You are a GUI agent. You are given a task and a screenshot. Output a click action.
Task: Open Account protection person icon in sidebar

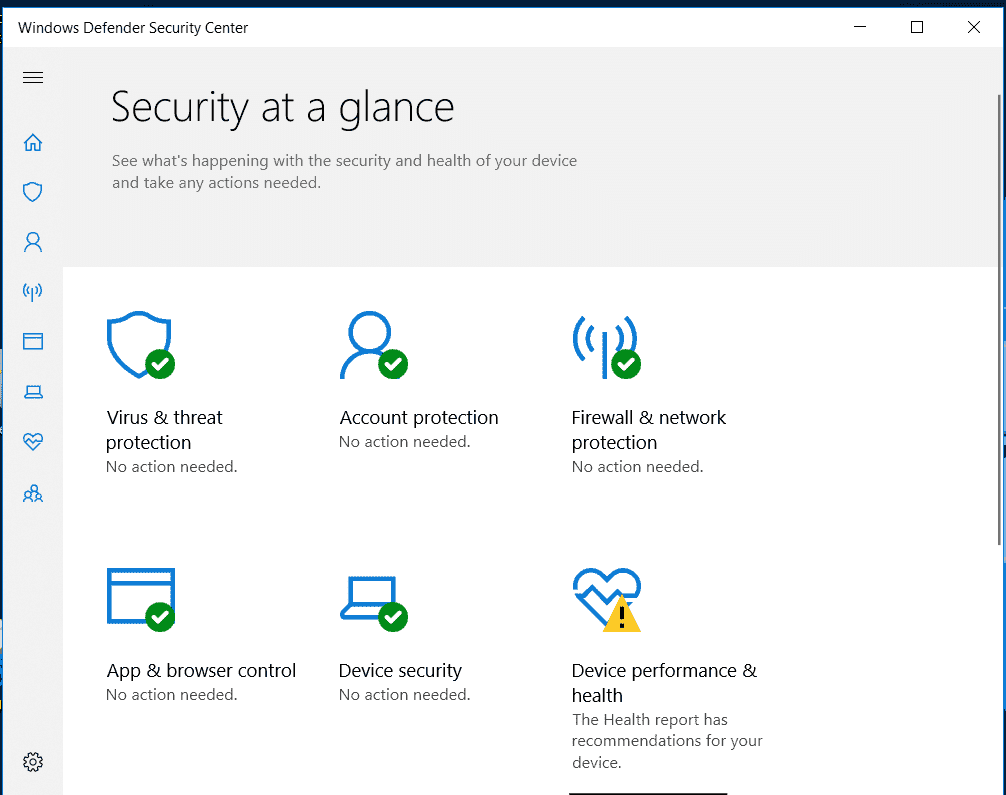pyautogui.click(x=33, y=242)
